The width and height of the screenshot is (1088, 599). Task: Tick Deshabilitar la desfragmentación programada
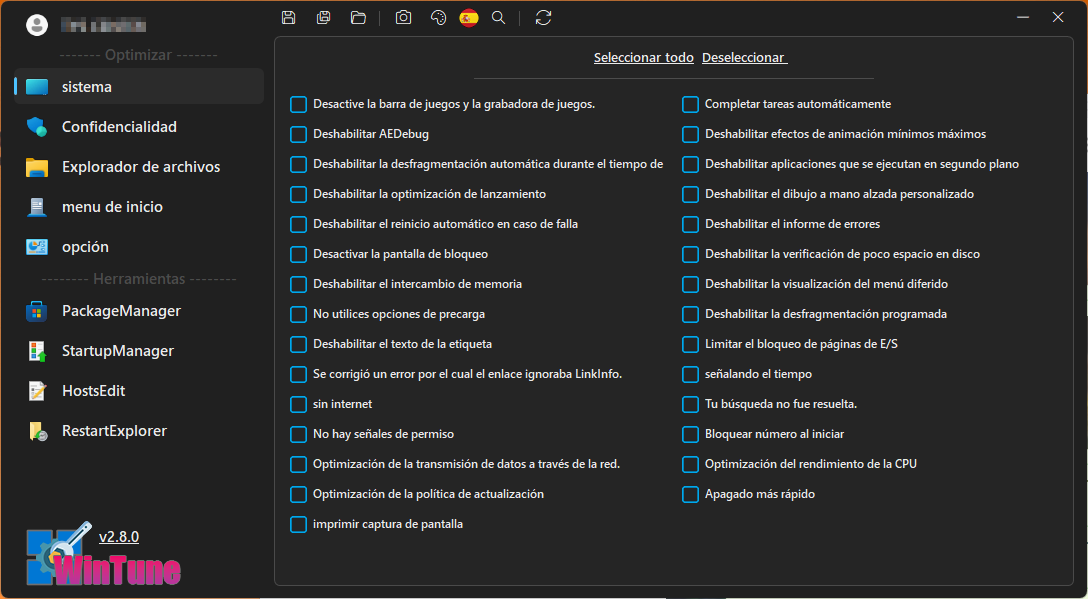(x=690, y=314)
